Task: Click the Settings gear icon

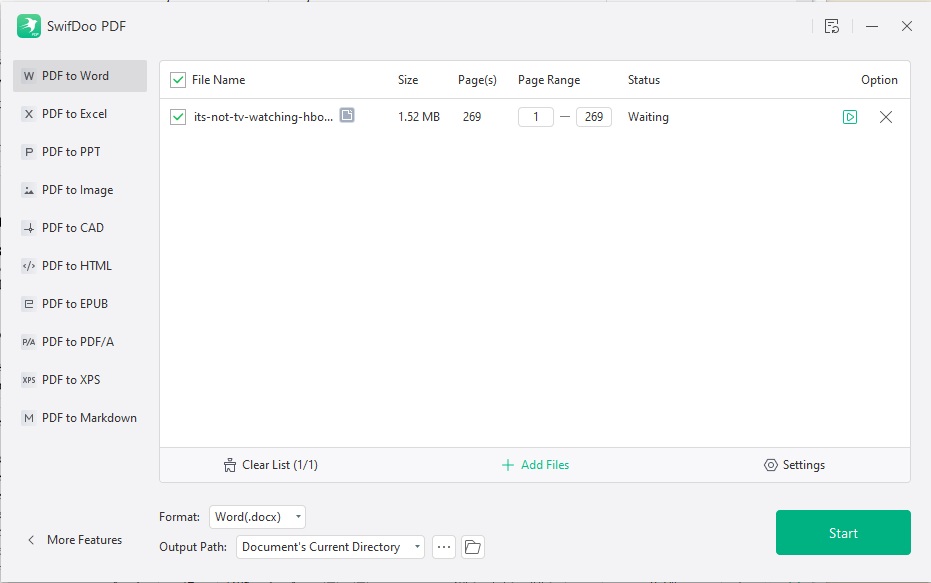Action: tap(770, 465)
